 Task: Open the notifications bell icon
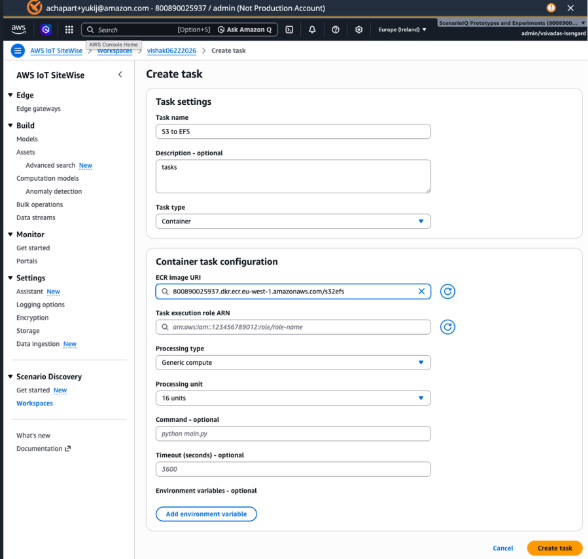312,30
